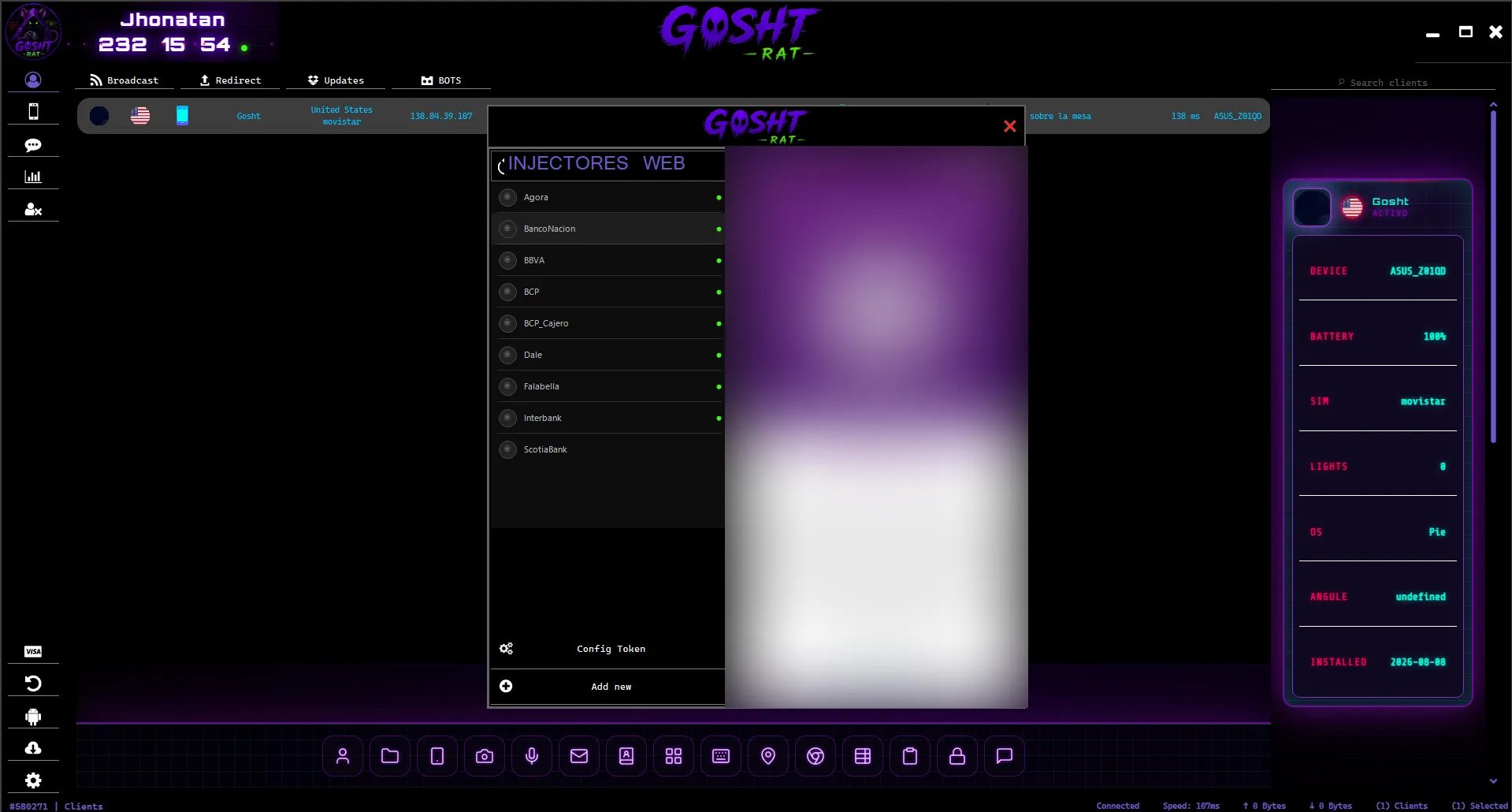Click the keyboard icon in bottom toolbar
Screen dimensions: 1512x812
pyautogui.click(x=721, y=756)
